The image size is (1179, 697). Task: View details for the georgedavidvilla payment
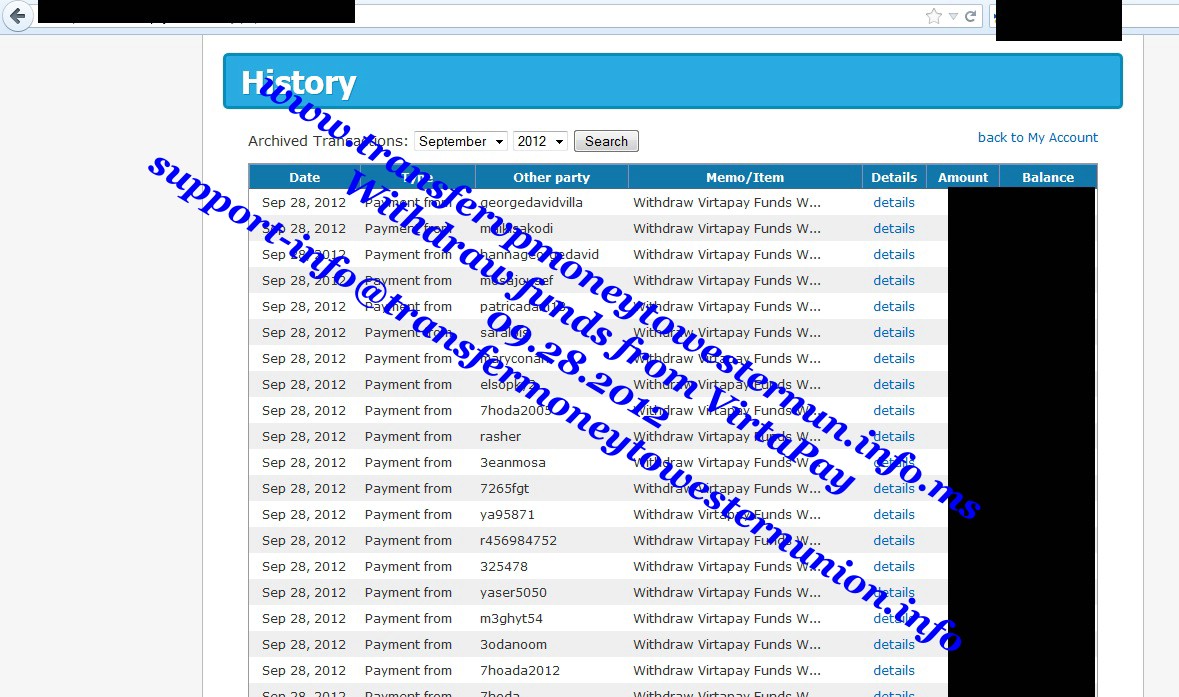[893, 202]
